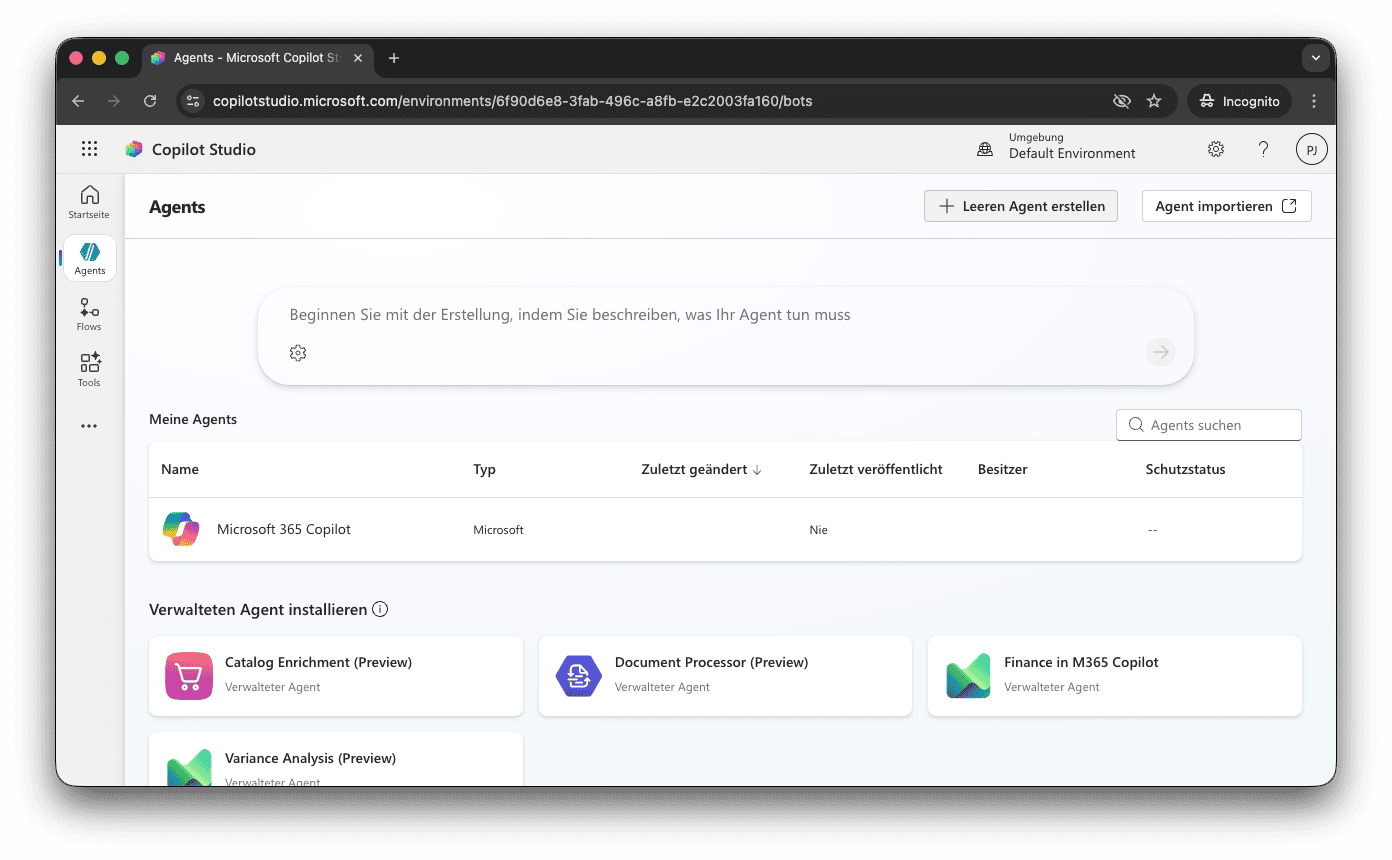Toggle the third-party cookie eye icon
The height and width of the screenshot is (860, 1392).
(1122, 101)
